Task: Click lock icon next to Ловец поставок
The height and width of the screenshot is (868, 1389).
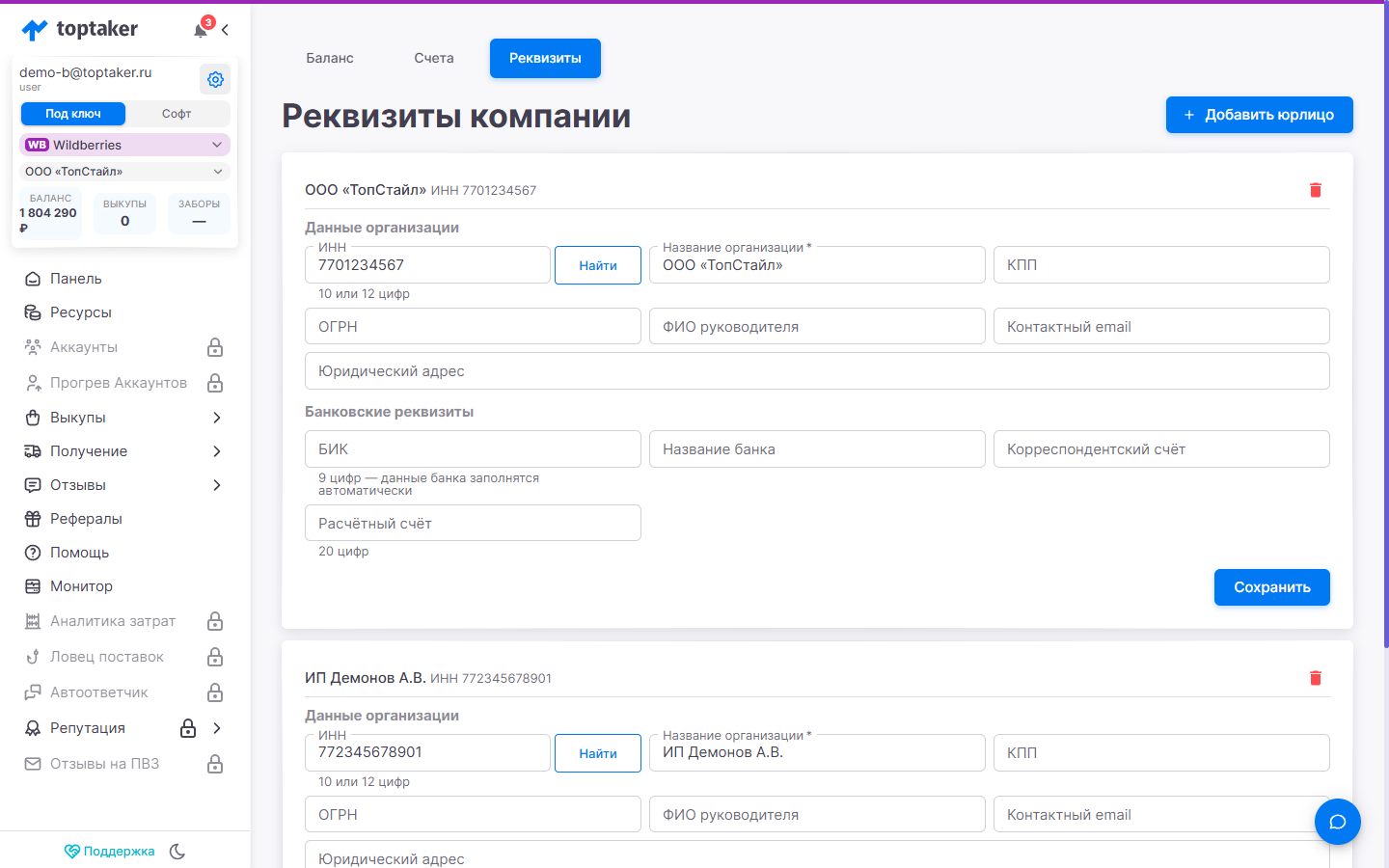Action: point(215,657)
